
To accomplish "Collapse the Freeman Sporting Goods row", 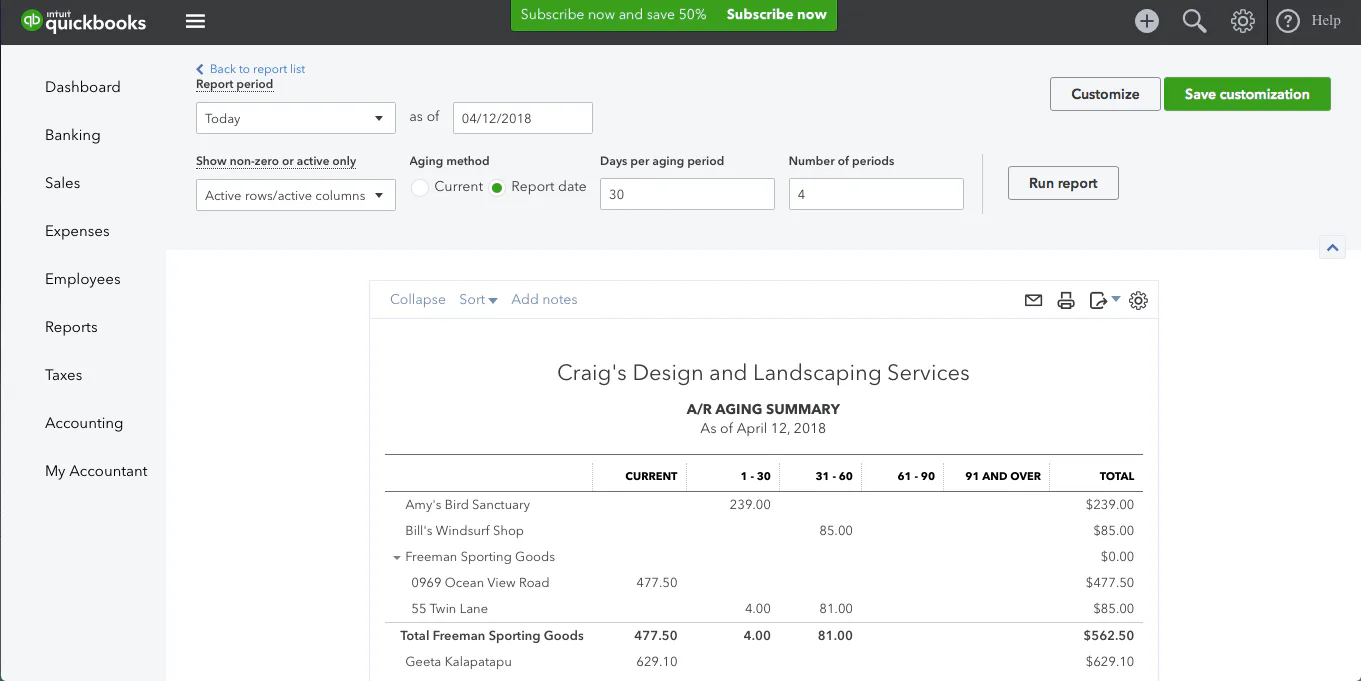I will click(397, 558).
